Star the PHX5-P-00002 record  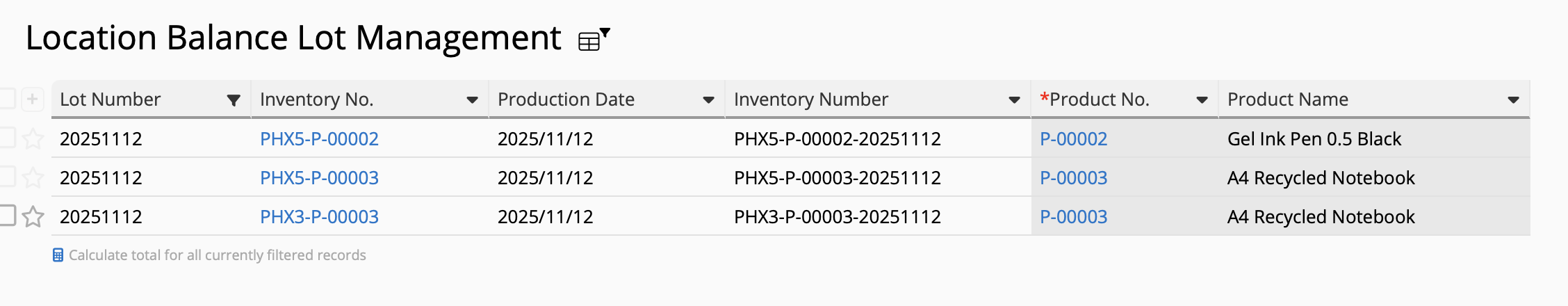tap(33, 139)
